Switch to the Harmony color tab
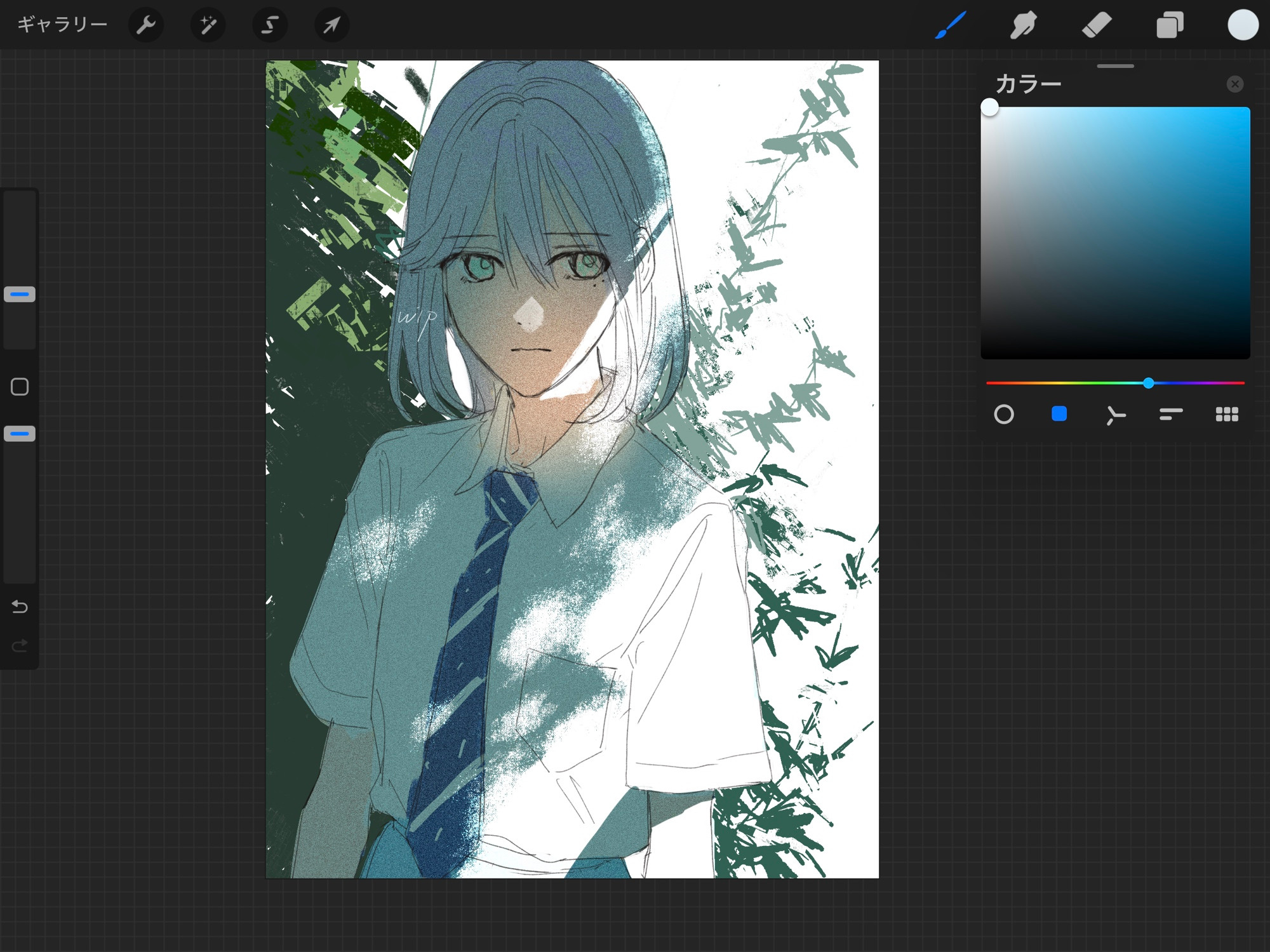 pos(1115,415)
